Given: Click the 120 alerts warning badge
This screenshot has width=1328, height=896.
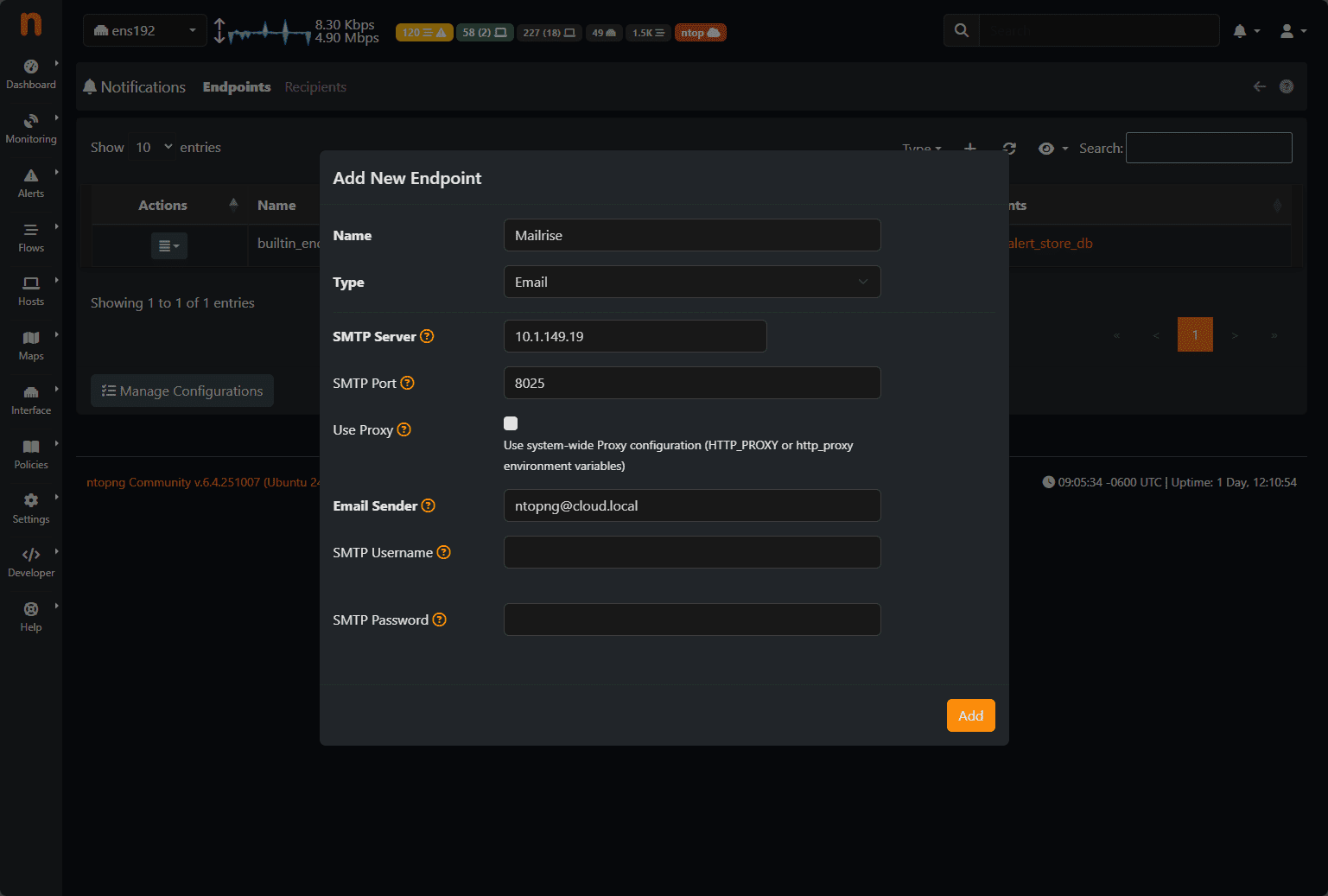Looking at the screenshot, I should pos(423,32).
